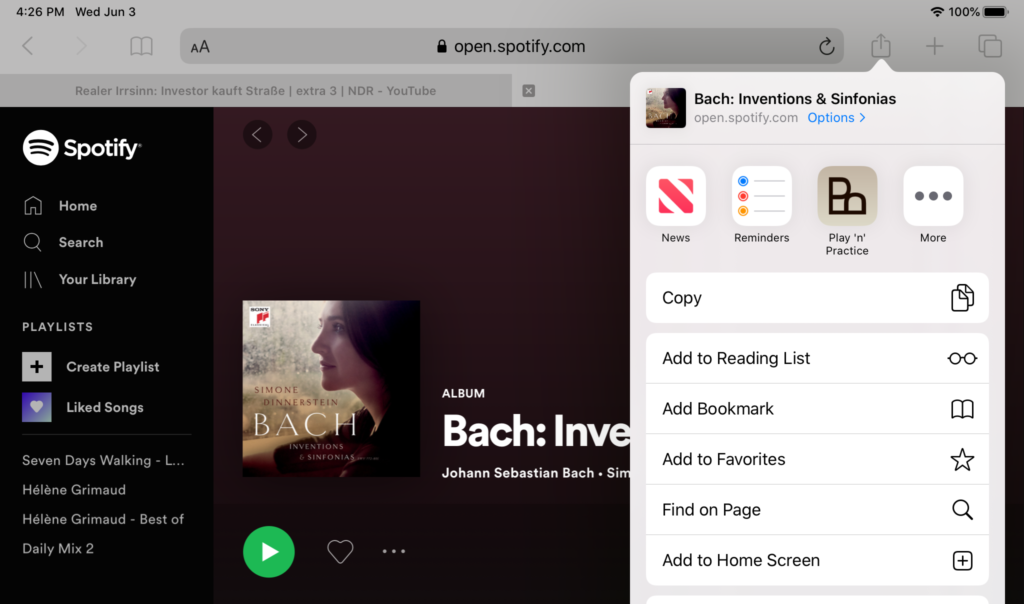Screen dimensions: 1024x604
Task: Choose Add to Home Screen
Action: (817, 560)
